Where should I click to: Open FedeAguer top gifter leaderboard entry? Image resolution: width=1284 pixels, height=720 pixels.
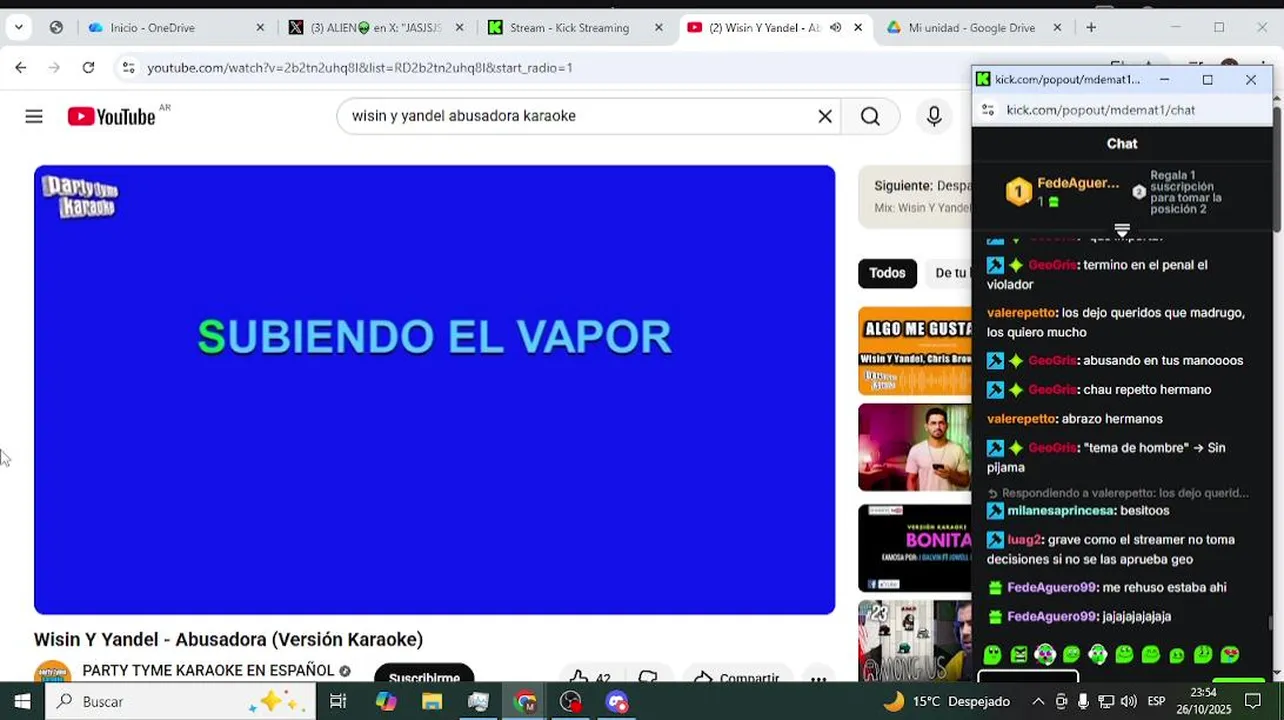tap(1062, 191)
